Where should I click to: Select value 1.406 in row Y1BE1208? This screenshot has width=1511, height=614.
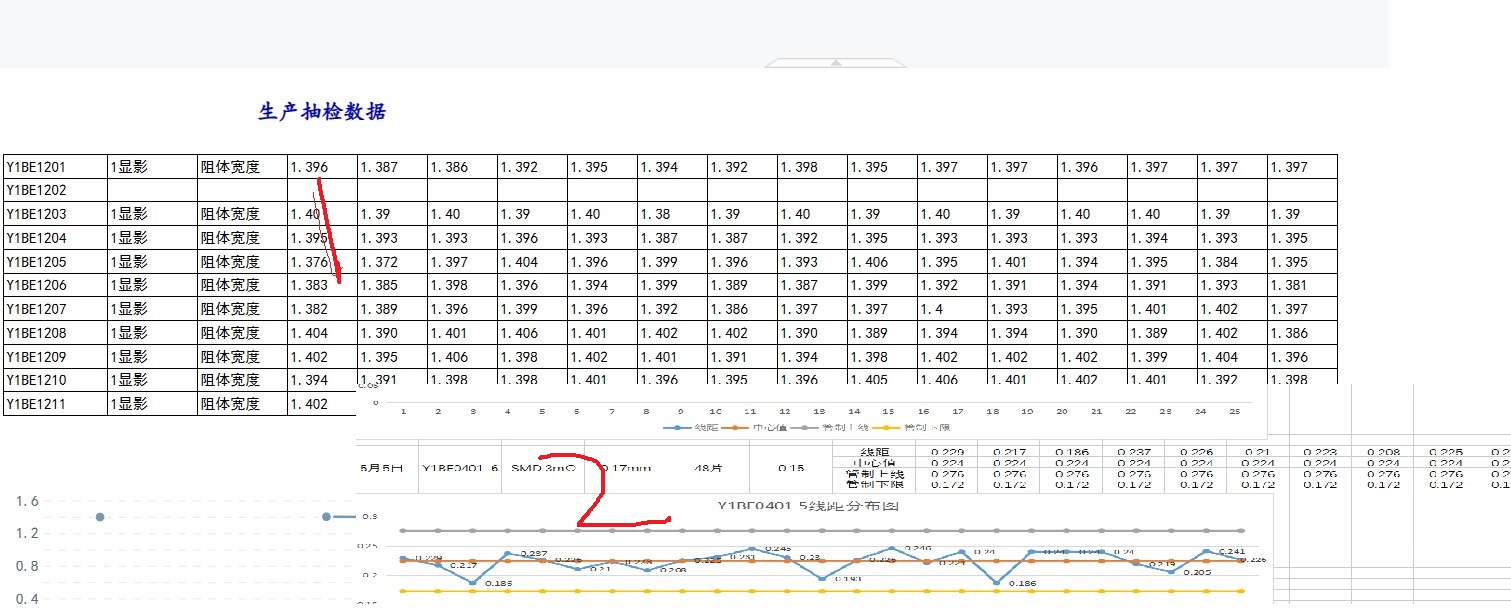coord(519,333)
